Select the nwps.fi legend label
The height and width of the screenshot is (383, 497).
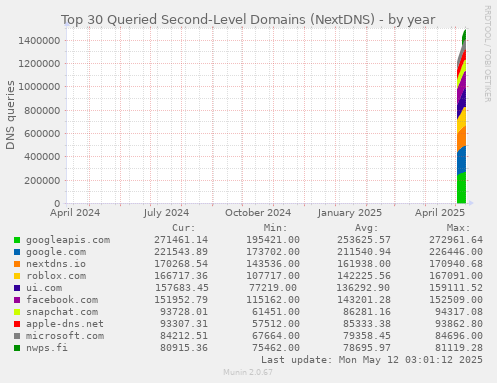click(x=47, y=348)
